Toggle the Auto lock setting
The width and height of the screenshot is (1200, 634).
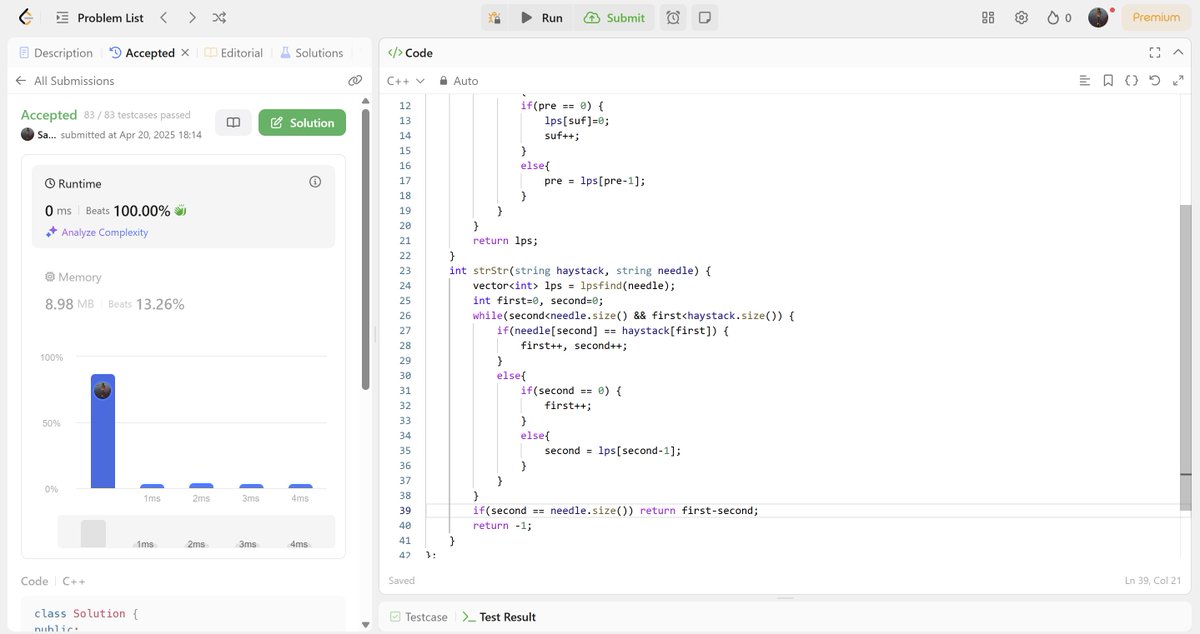click(459, 81)
